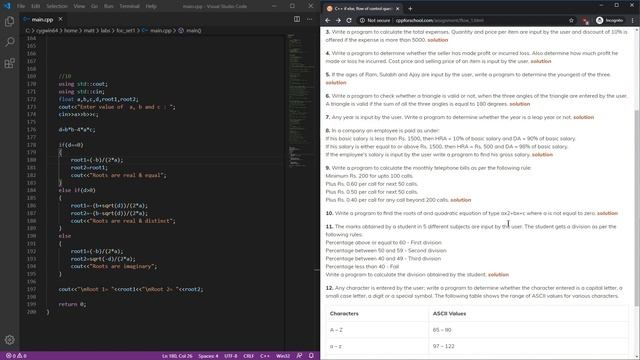
Task: Click the feedback icon in status bar
Action: 299,356
